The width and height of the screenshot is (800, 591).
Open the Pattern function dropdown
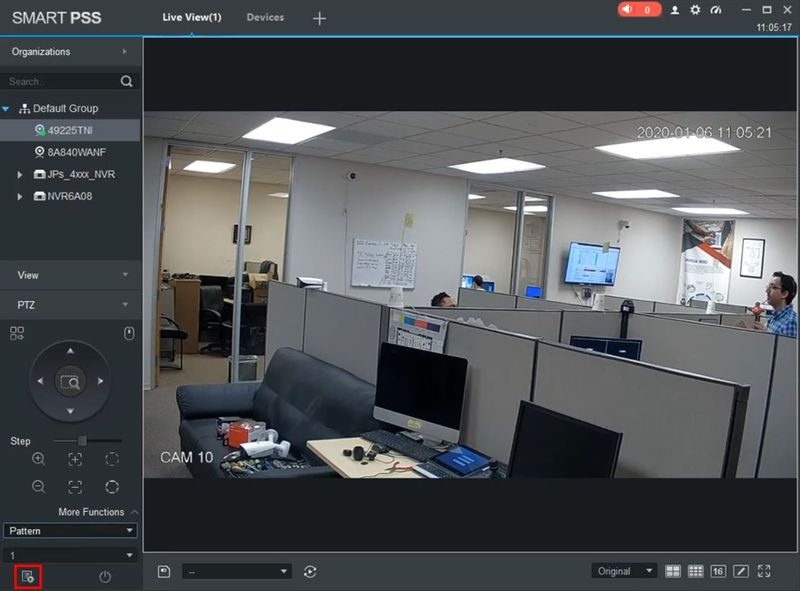(70, 531)
